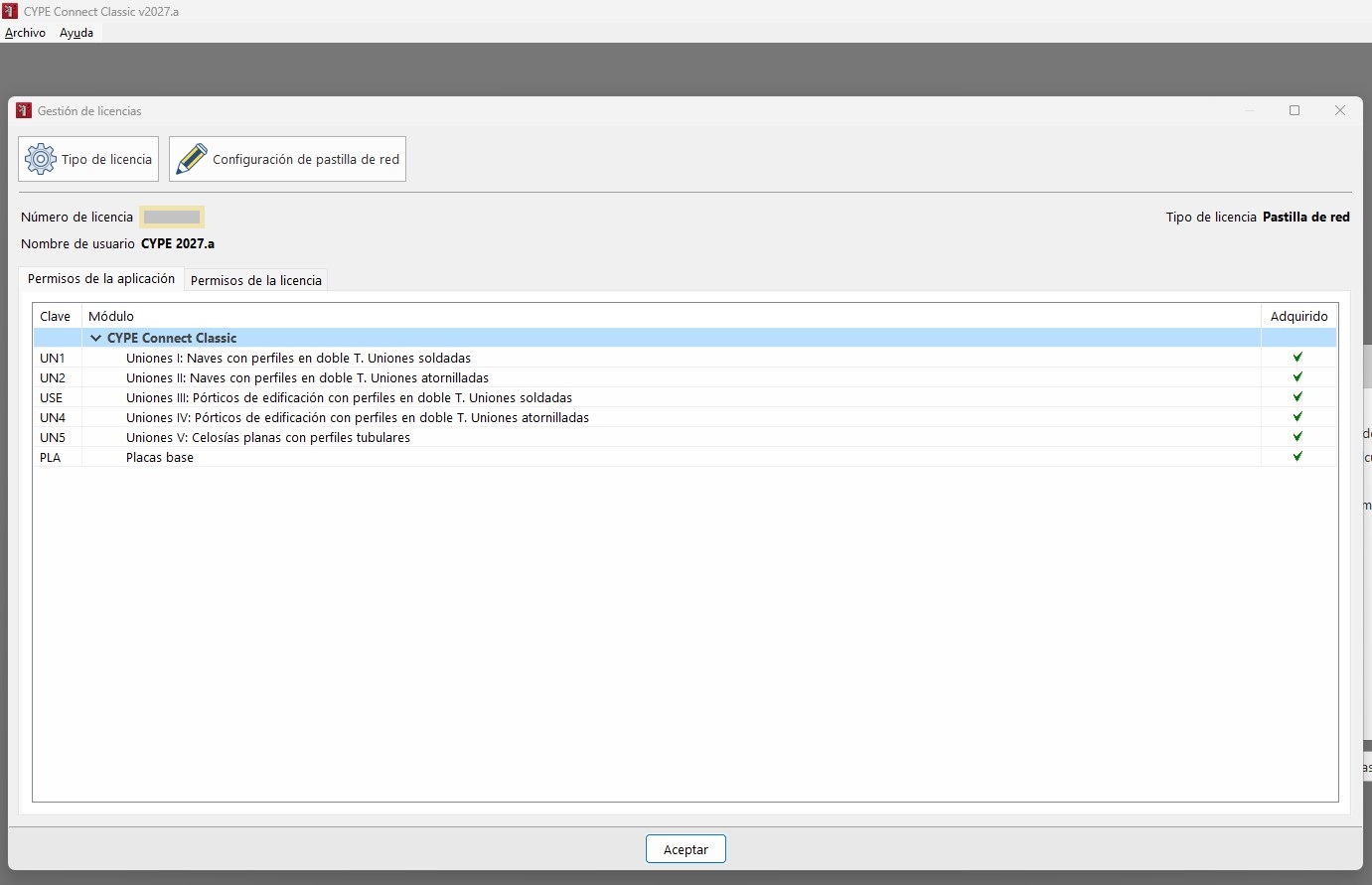Collapse the CYPE Connect Classic tree node

click(95, 338)
